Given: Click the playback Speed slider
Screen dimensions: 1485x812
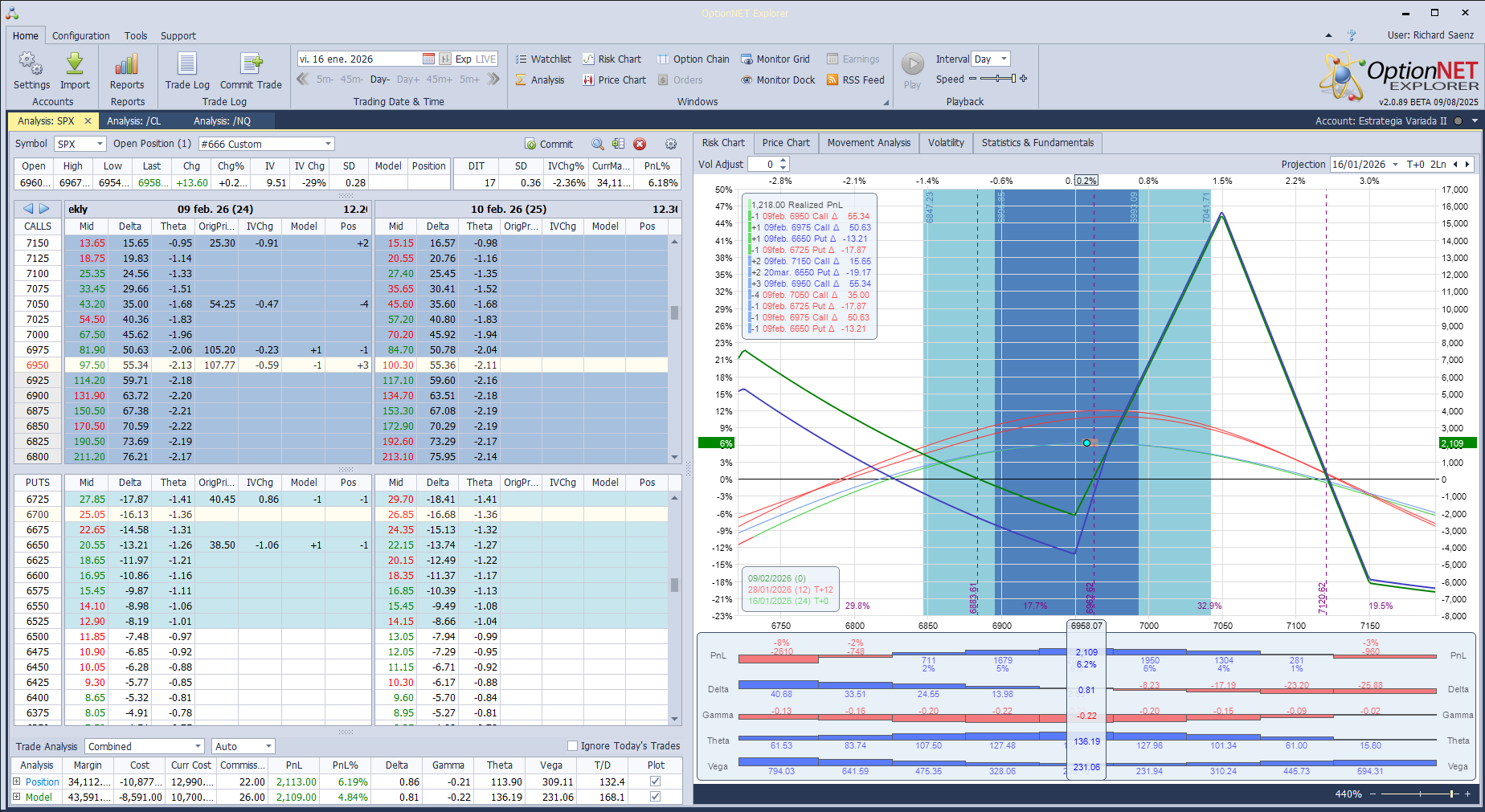Looking at the screenshot, I should tap(998, 79).
